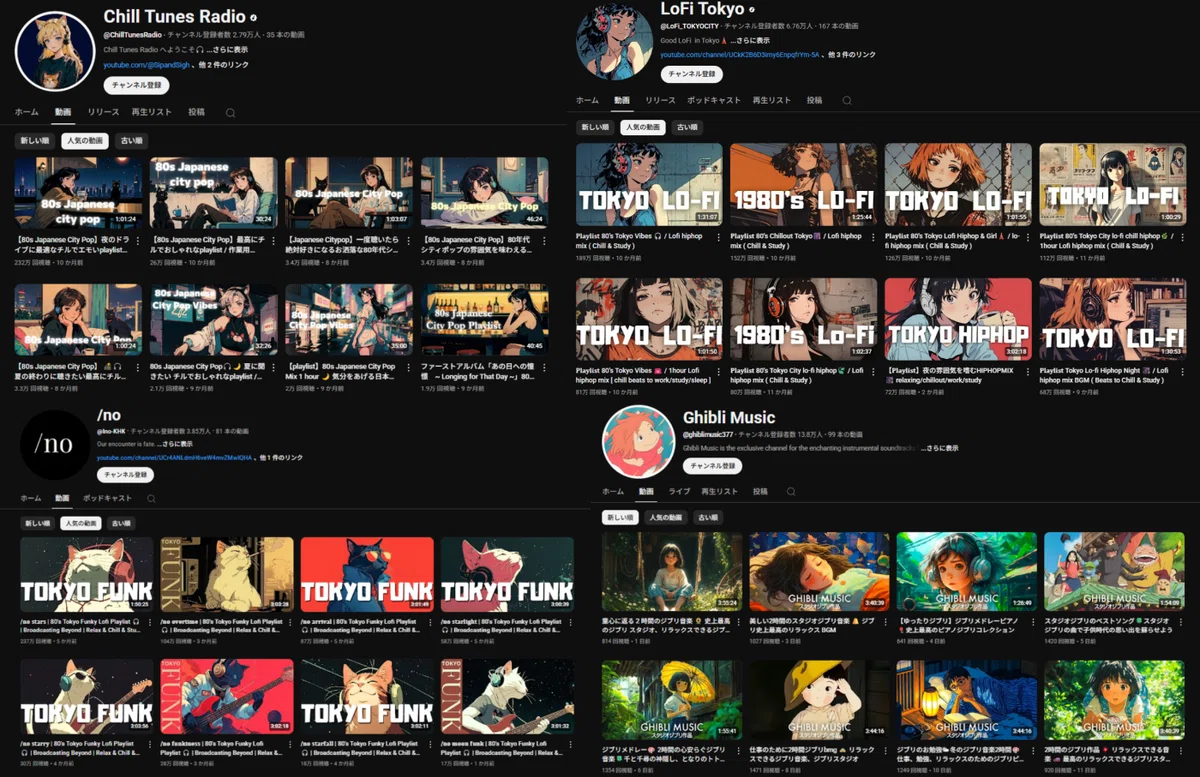1200x777 pixels.
Task: Subscribe to /no channel via チャンネル登録
Action: tap(125, 475)
